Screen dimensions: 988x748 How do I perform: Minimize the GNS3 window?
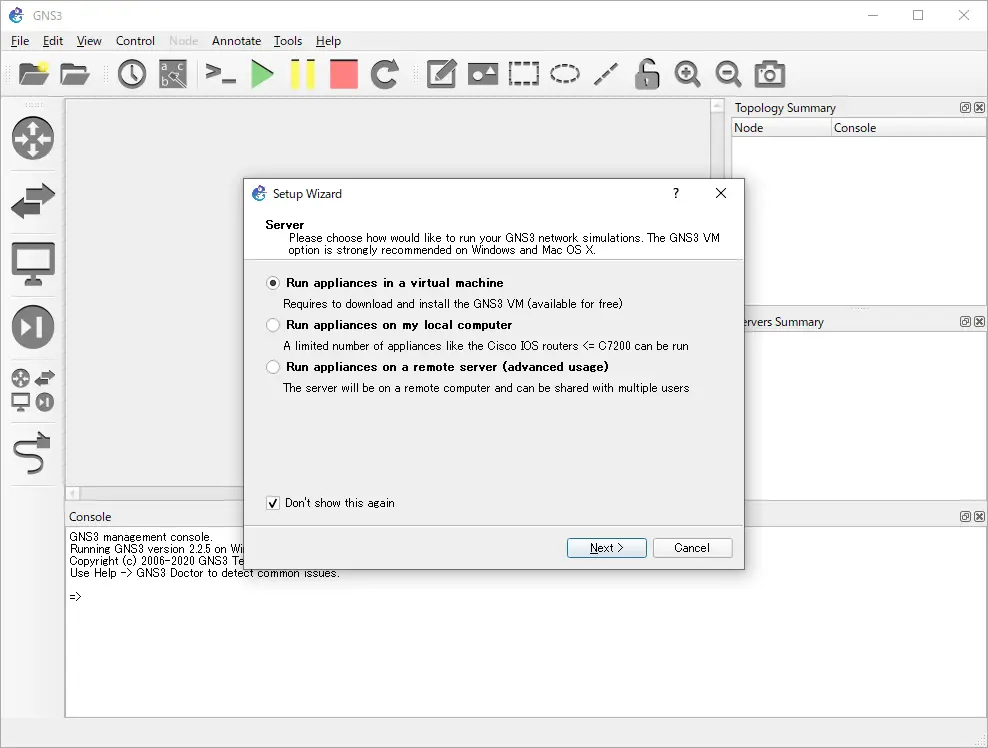coord(873,16)
